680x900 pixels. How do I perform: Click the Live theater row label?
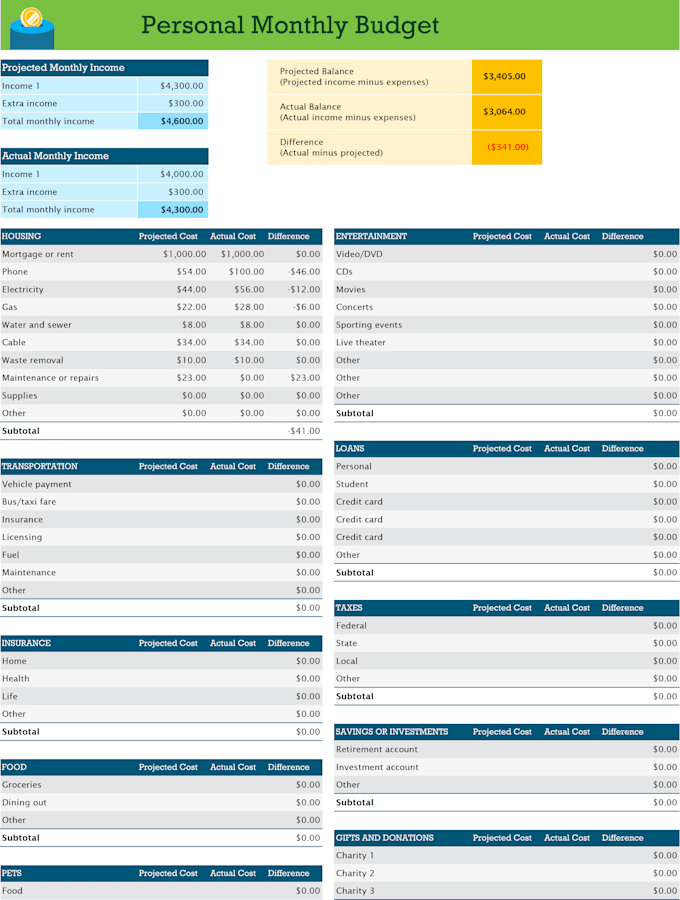tap(361, 343)
